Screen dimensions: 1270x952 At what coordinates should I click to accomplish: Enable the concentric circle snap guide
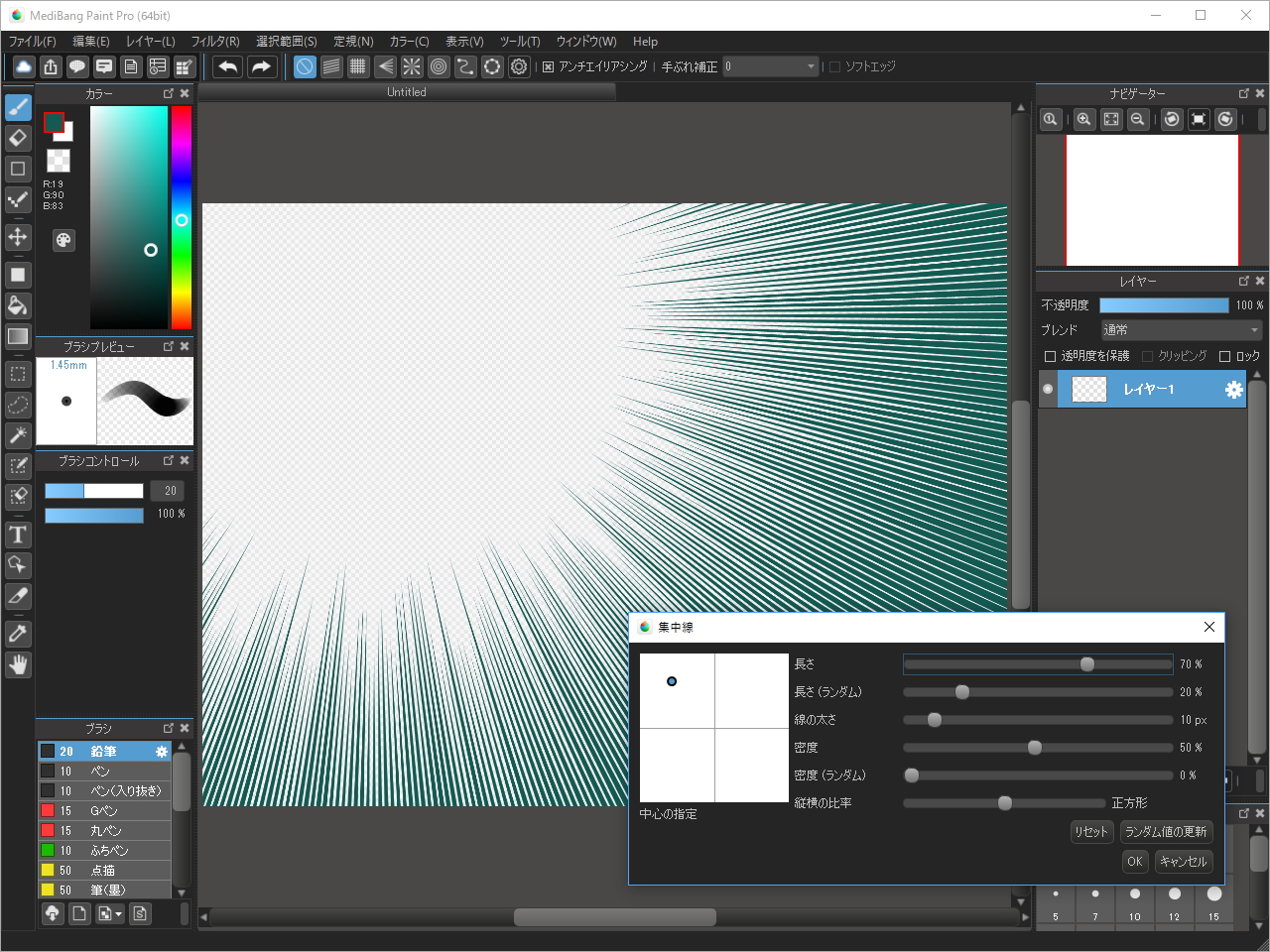(x=439, y=66)
